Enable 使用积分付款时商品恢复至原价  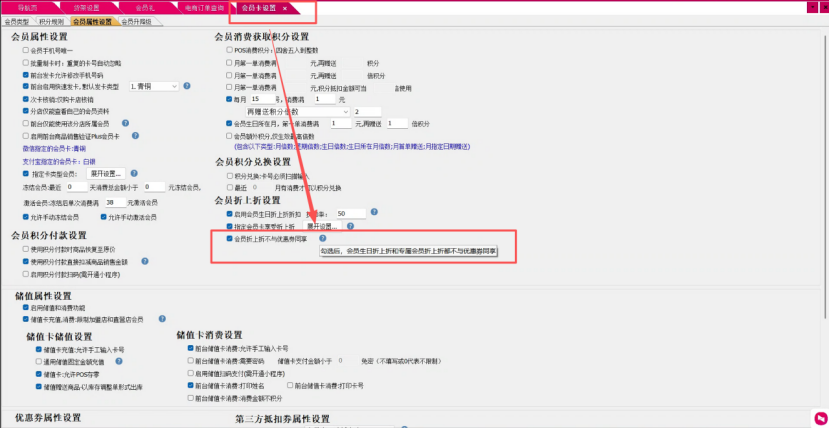[x=25, y=249]
